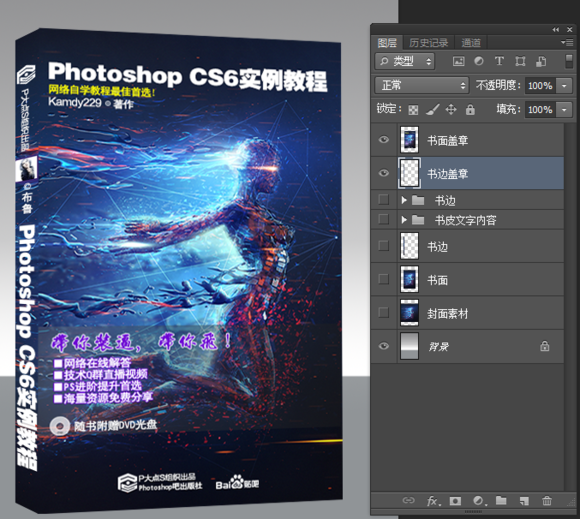This screenshot has height=519, width=580.
Task: Click the 不透明度 100% value field
Action: click(540, 86)
